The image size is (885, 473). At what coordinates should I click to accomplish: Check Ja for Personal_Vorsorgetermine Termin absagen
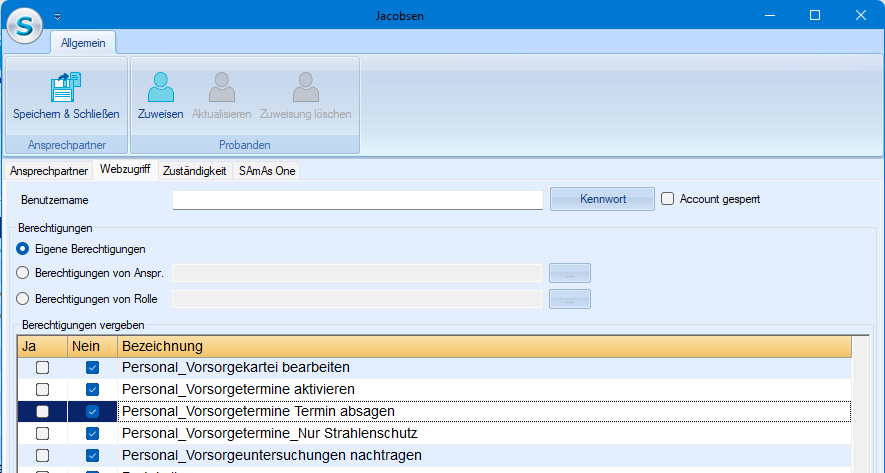pyautogui.click(x=42, y=412)
